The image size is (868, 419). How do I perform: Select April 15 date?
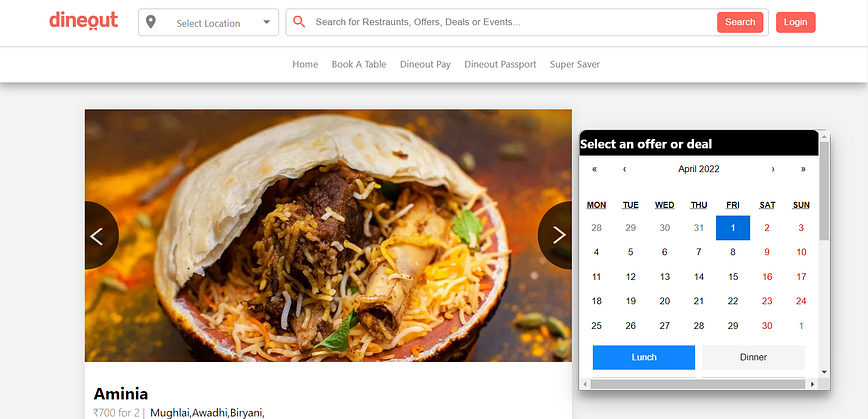(733, 277)
